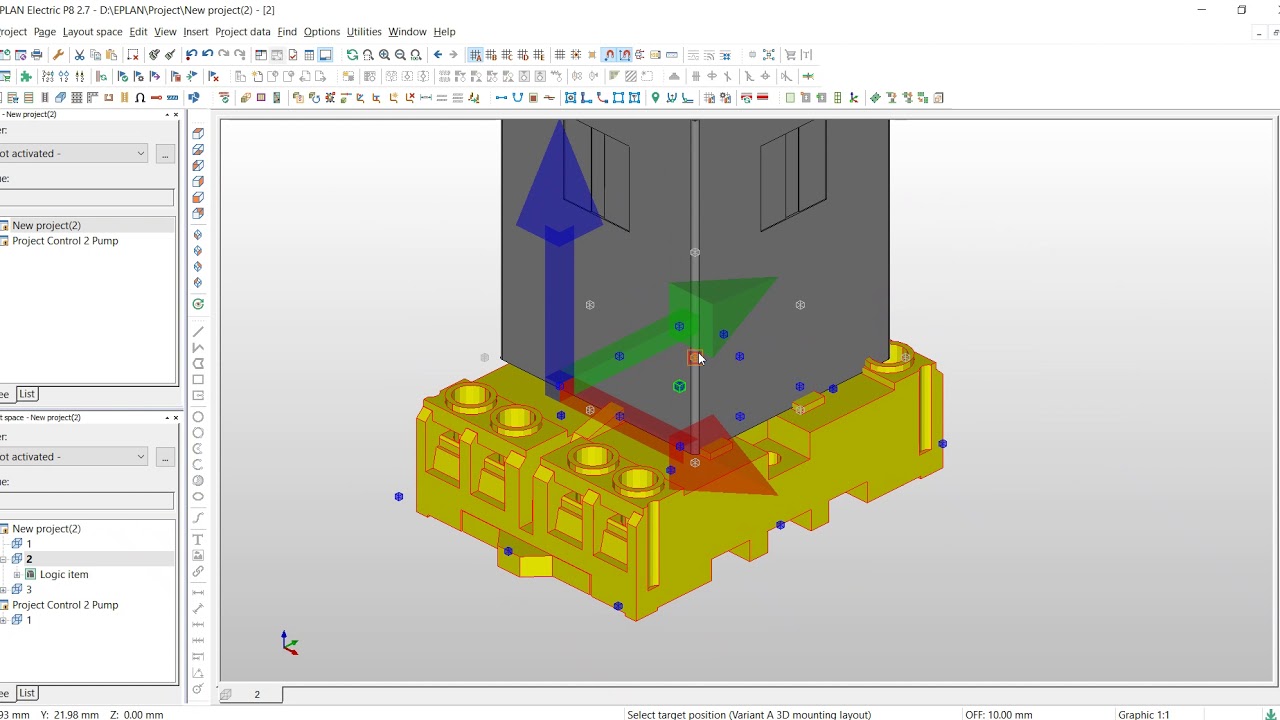Click the Refresh view green arrows icon
This screenshot has height=720, width=1280.
pos(352,55)
